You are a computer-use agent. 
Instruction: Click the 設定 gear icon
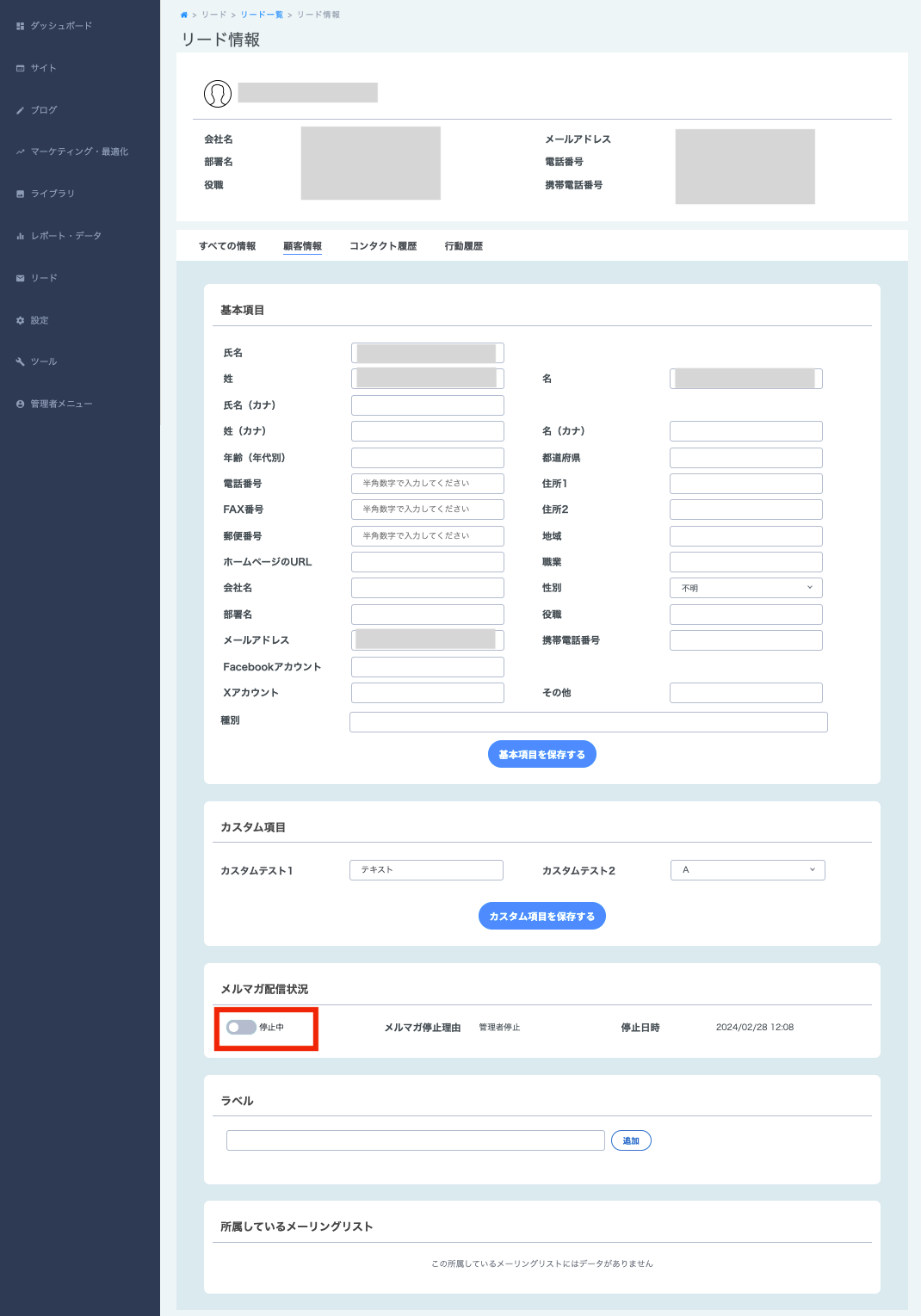tap(20, 320)
